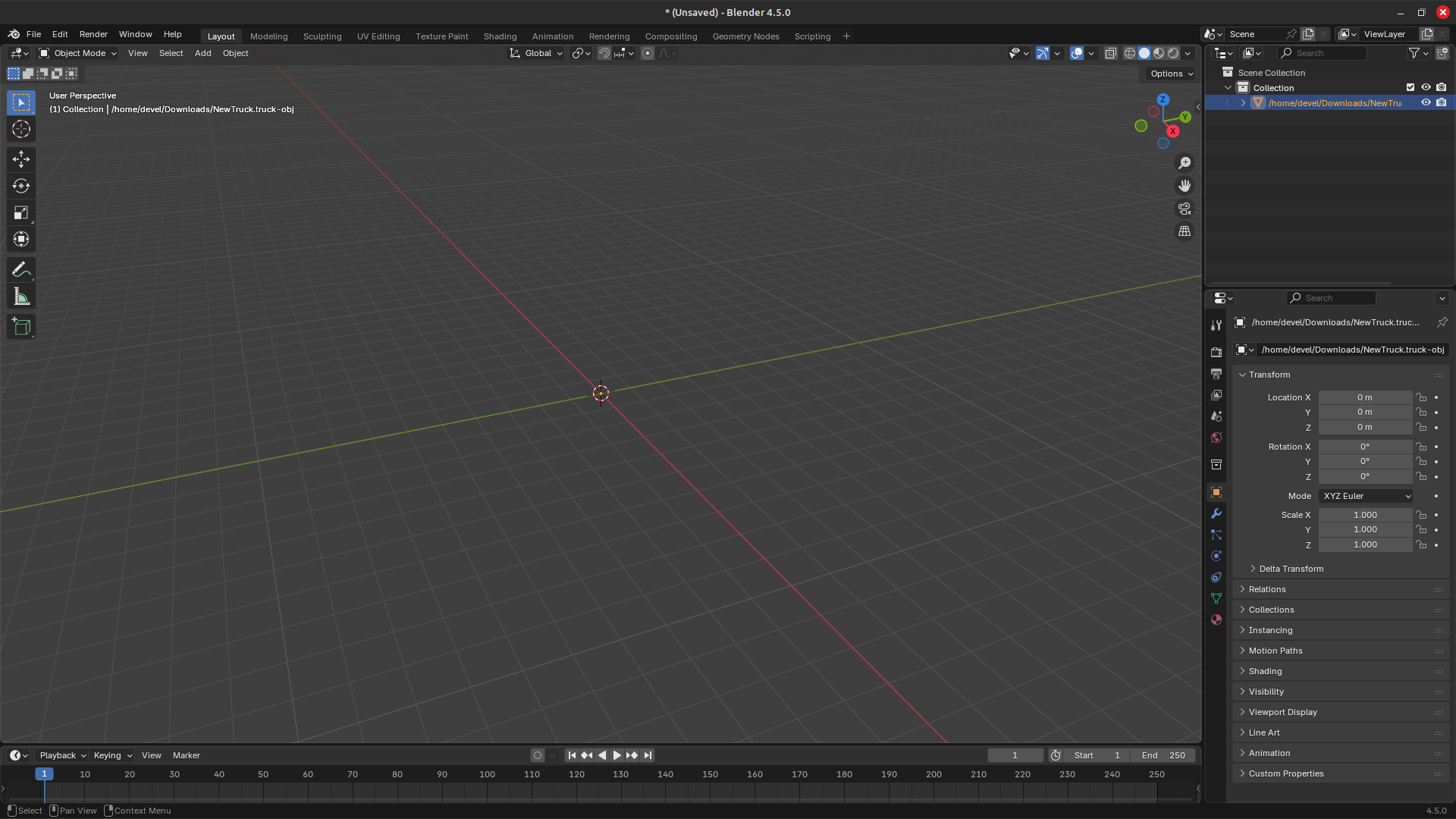This screenshot has height=819, width=1456.
Task: Open the Output properties tab
Action: (1216, 374)
